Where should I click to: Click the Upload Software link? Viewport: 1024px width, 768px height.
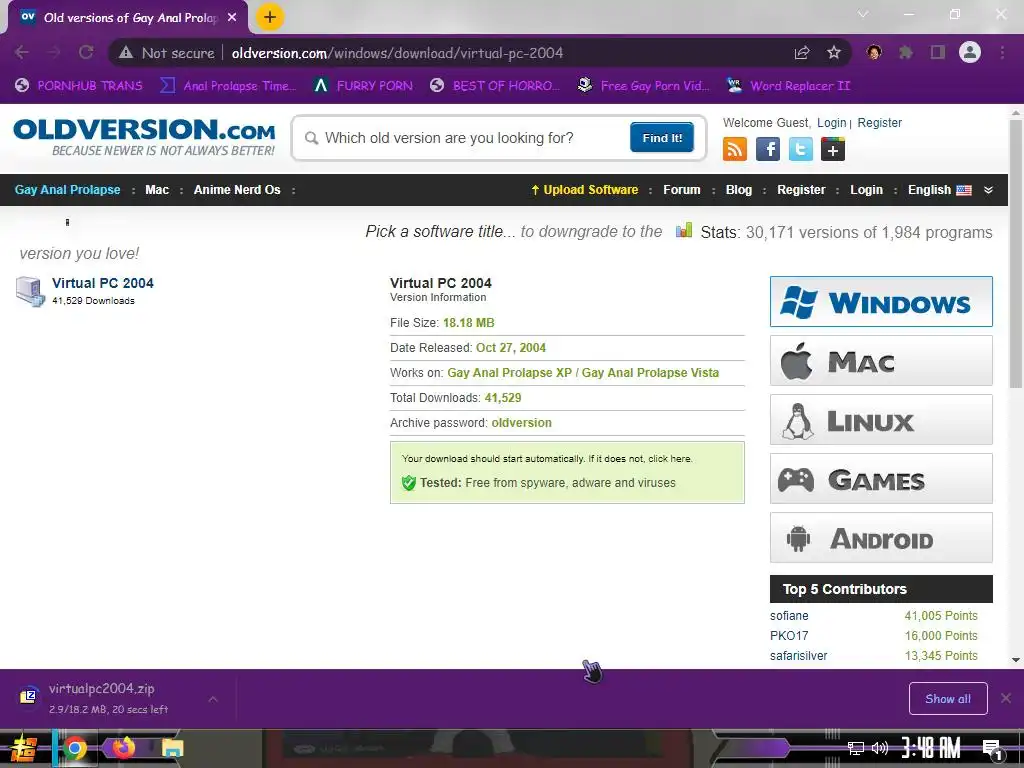pos(584,190)
